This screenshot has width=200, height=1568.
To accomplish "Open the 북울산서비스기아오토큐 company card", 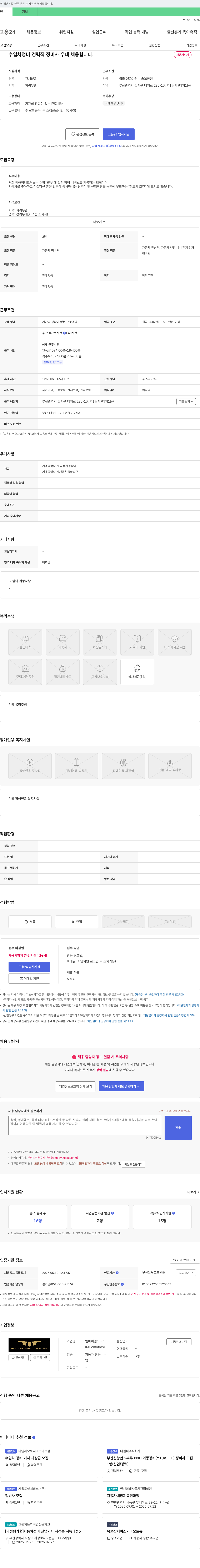I will pos(124,1531).
